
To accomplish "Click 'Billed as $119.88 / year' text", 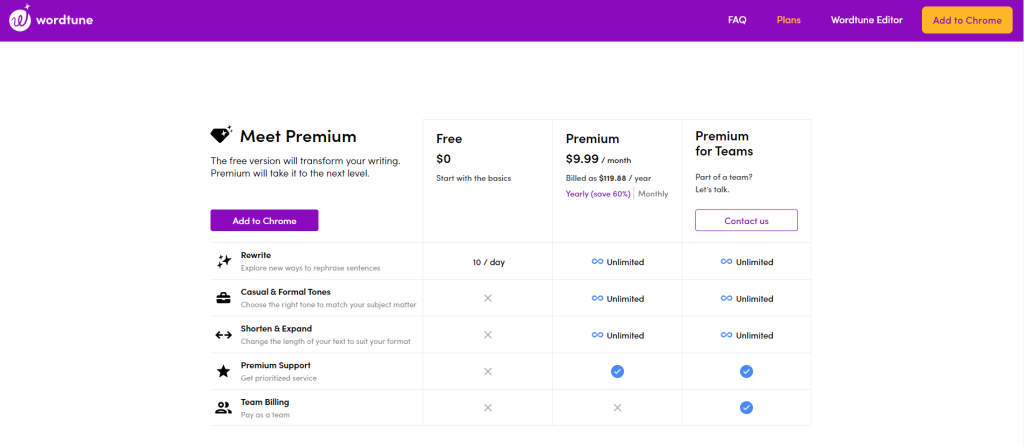I will [x=608, y=178].
